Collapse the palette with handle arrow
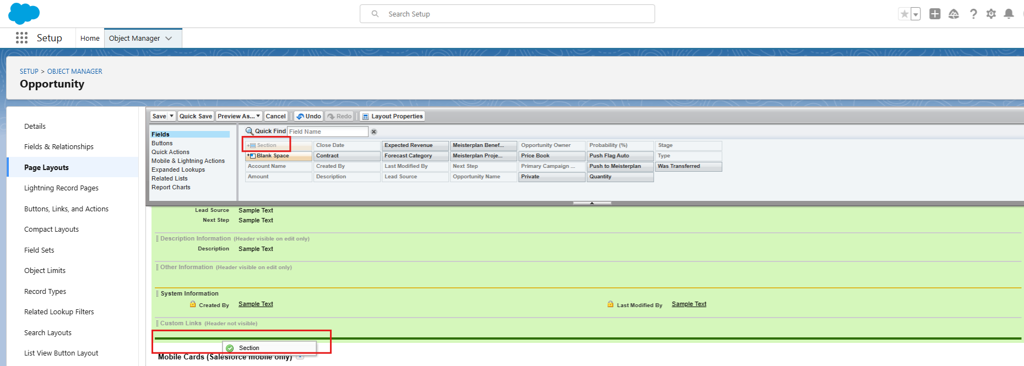 (x=592, y=203)
